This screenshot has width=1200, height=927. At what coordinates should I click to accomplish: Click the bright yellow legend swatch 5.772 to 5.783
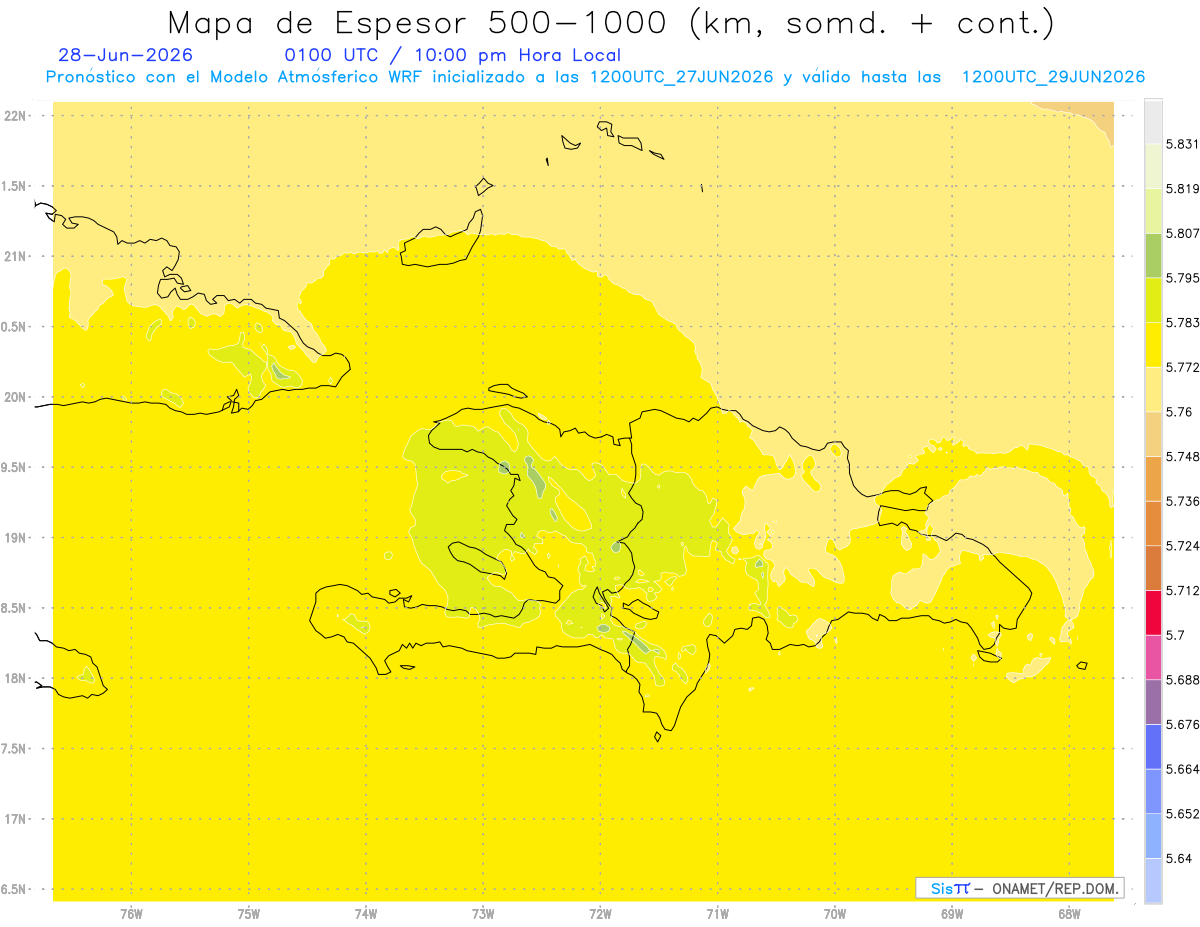click(1153, 344)
